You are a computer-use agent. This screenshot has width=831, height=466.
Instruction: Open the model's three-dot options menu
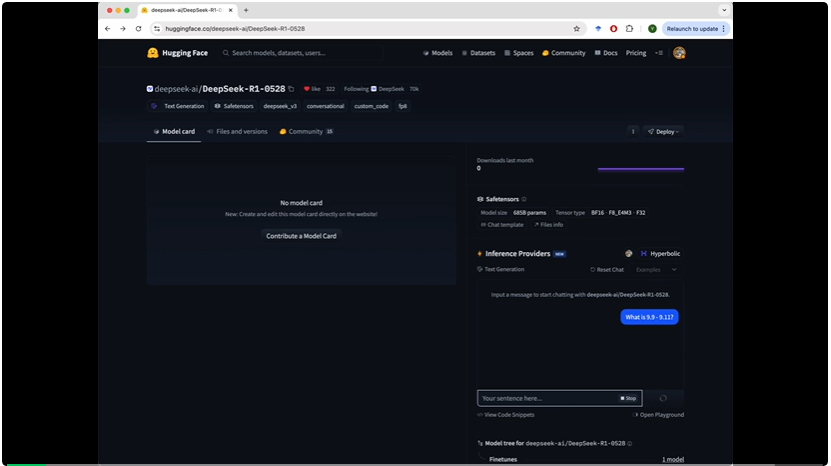point(633,131)
